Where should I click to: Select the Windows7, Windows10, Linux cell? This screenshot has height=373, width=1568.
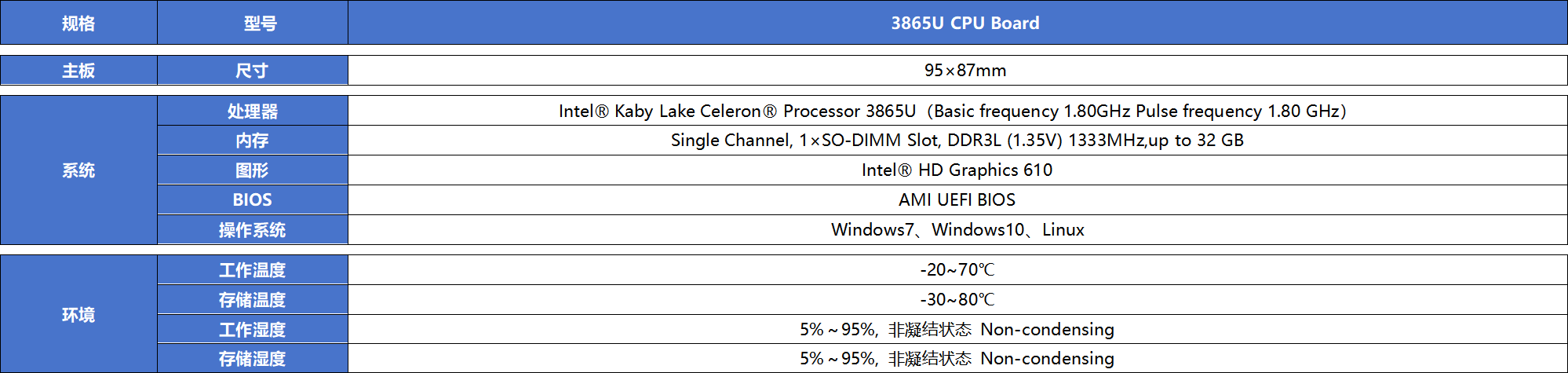[957, 230]
